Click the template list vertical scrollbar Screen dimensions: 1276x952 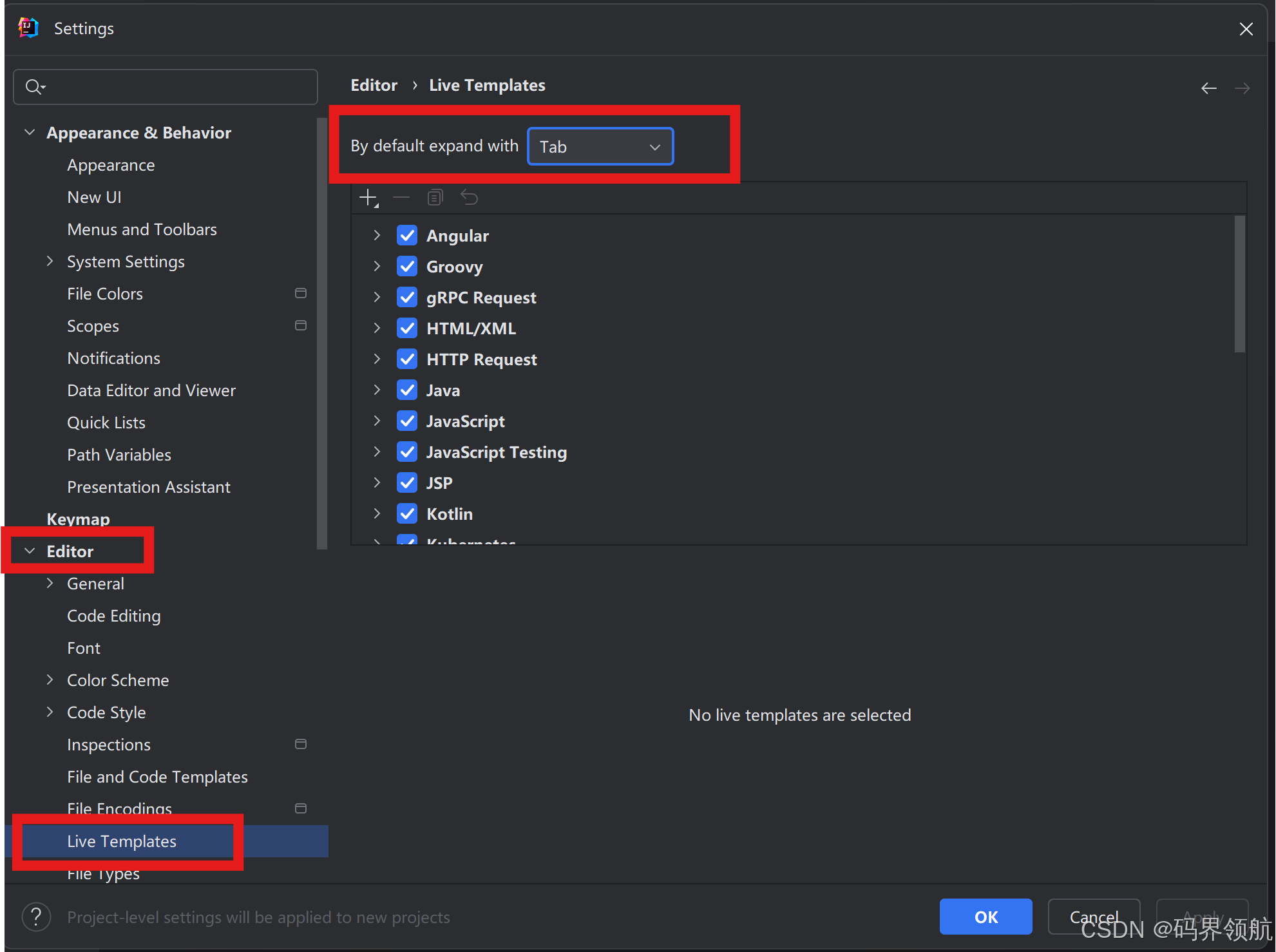[x=1240, y=284]
